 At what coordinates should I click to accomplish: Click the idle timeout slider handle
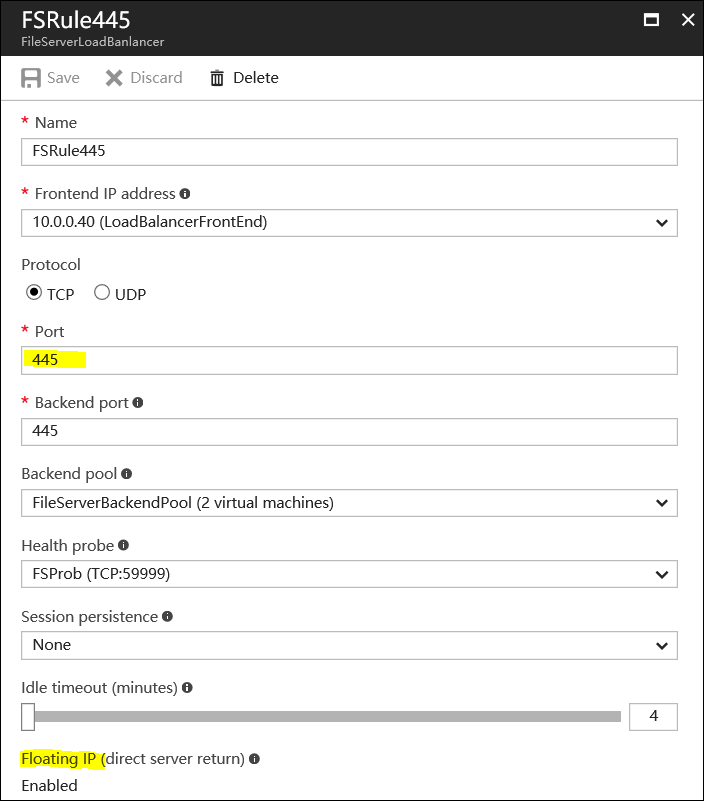click(28, 716)
